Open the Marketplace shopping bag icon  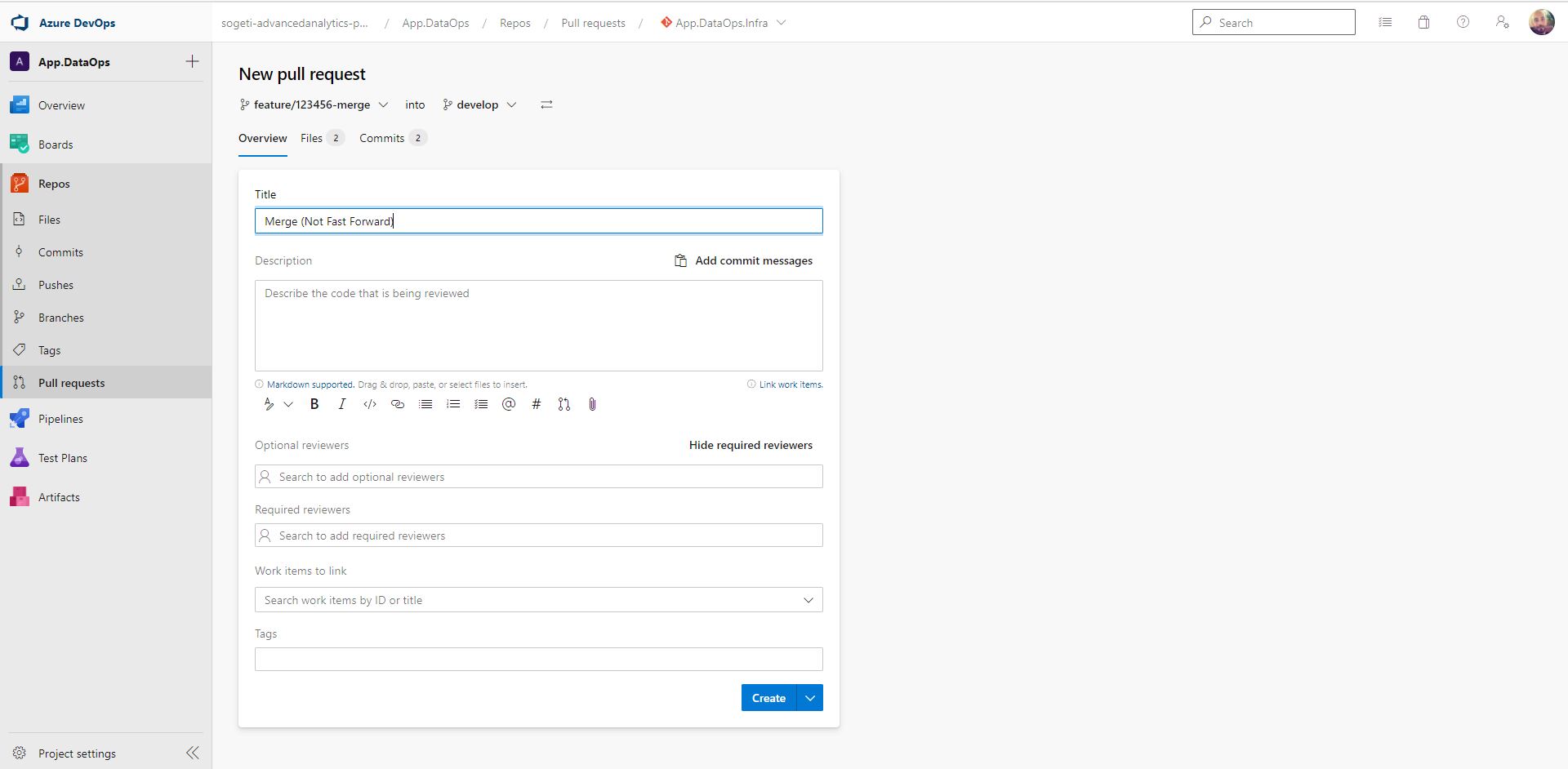[1423, 22]
